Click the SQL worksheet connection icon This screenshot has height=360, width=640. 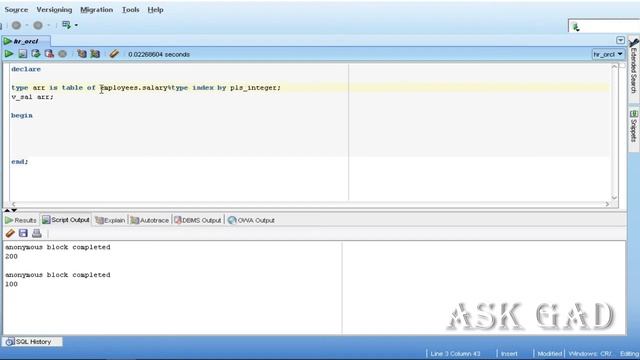(66, 25)
